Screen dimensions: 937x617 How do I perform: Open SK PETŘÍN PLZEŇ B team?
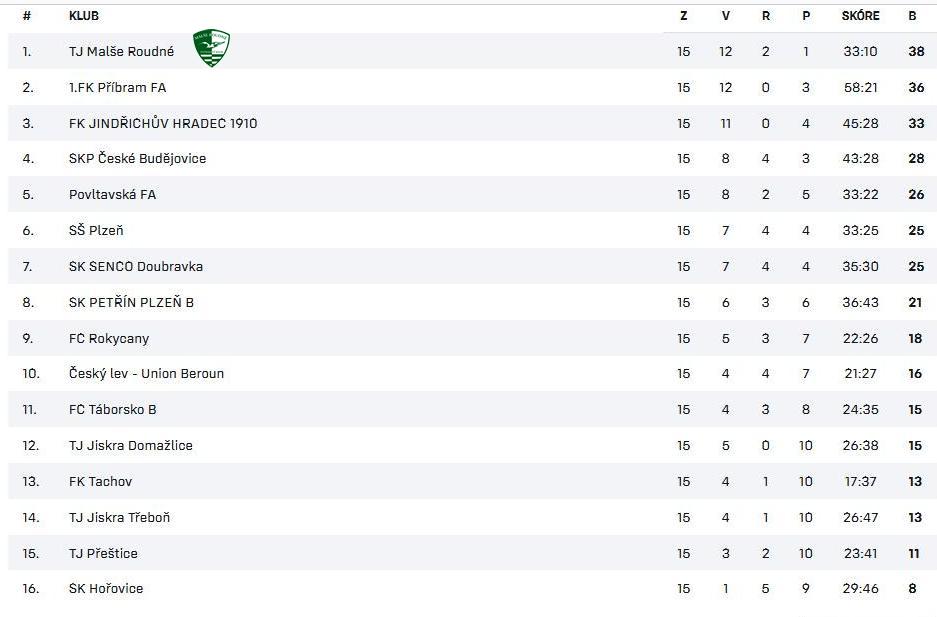[x=131, y=303]
